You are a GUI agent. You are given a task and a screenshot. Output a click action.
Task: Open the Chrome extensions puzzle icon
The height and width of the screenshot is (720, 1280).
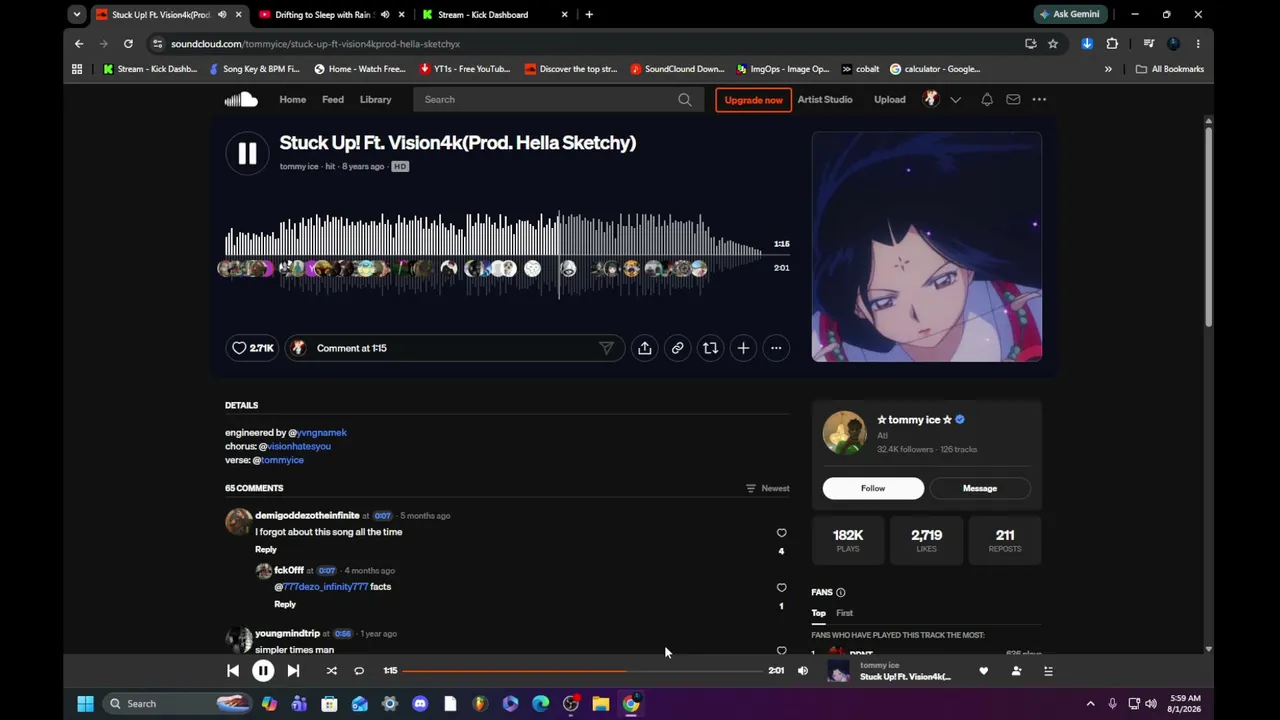point(1112,44)
